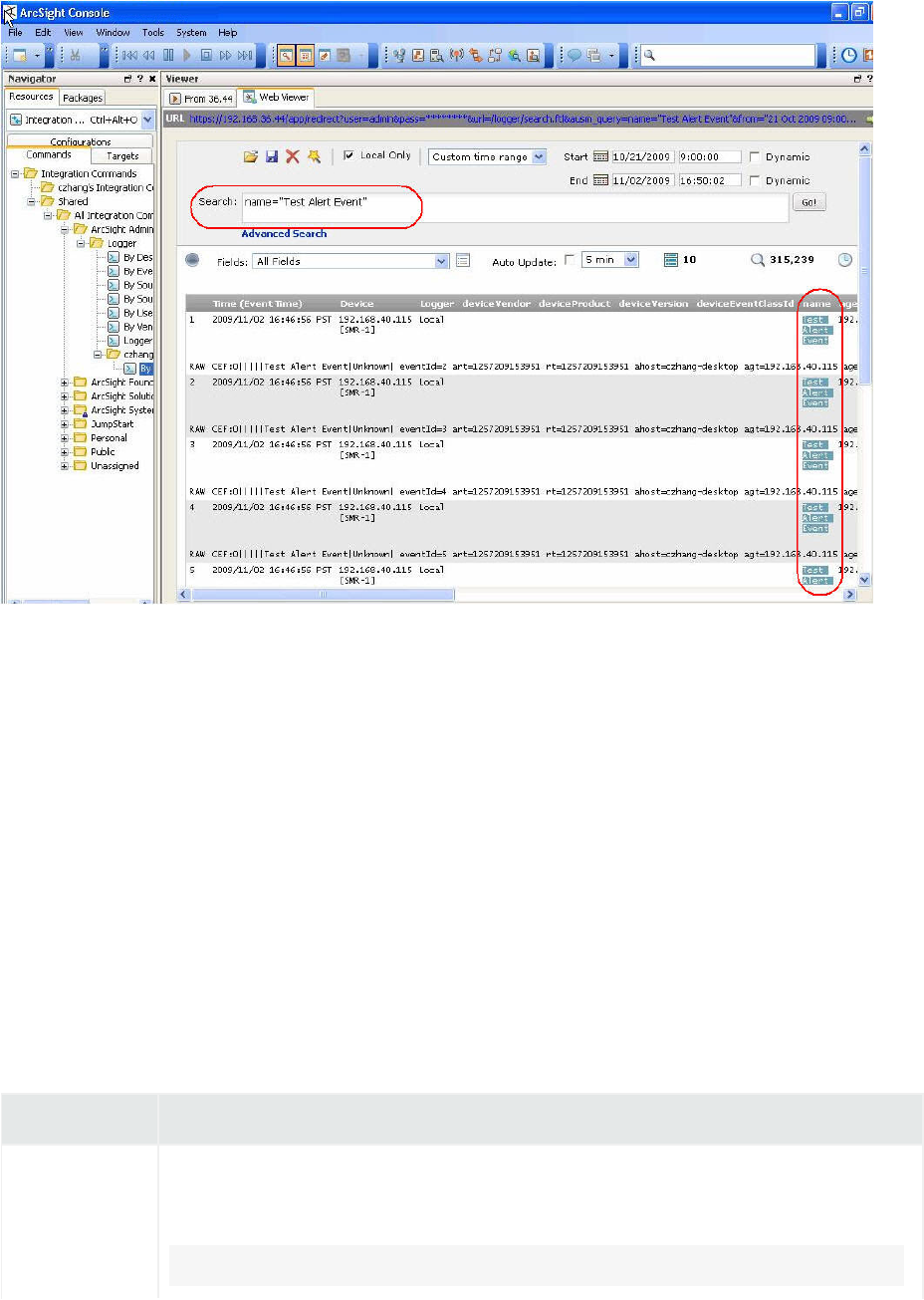Click the magnifier icon beside 315,239
Screen dimensions: 924x1300
click(758, 260)
